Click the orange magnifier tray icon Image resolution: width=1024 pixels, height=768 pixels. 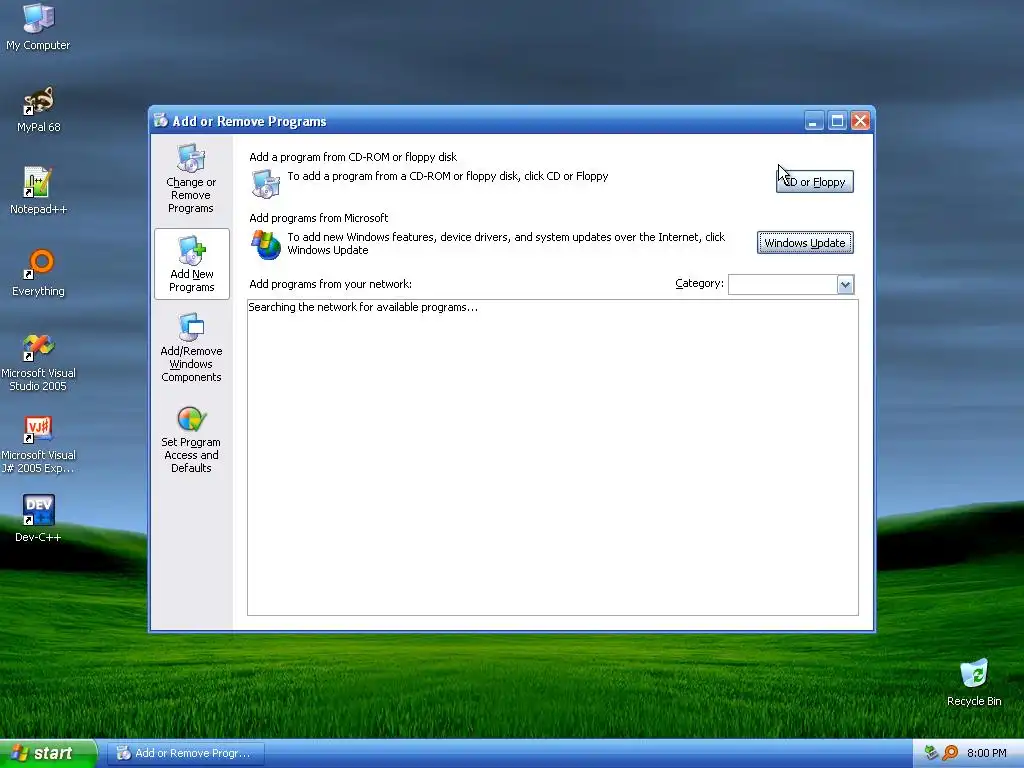[x=950, y=753]
